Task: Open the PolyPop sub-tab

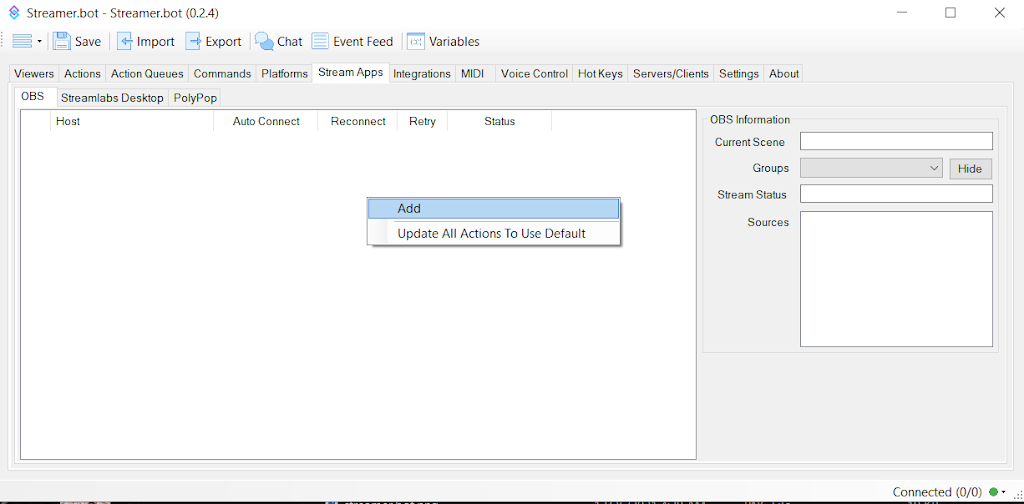Action: coord(195,98)
